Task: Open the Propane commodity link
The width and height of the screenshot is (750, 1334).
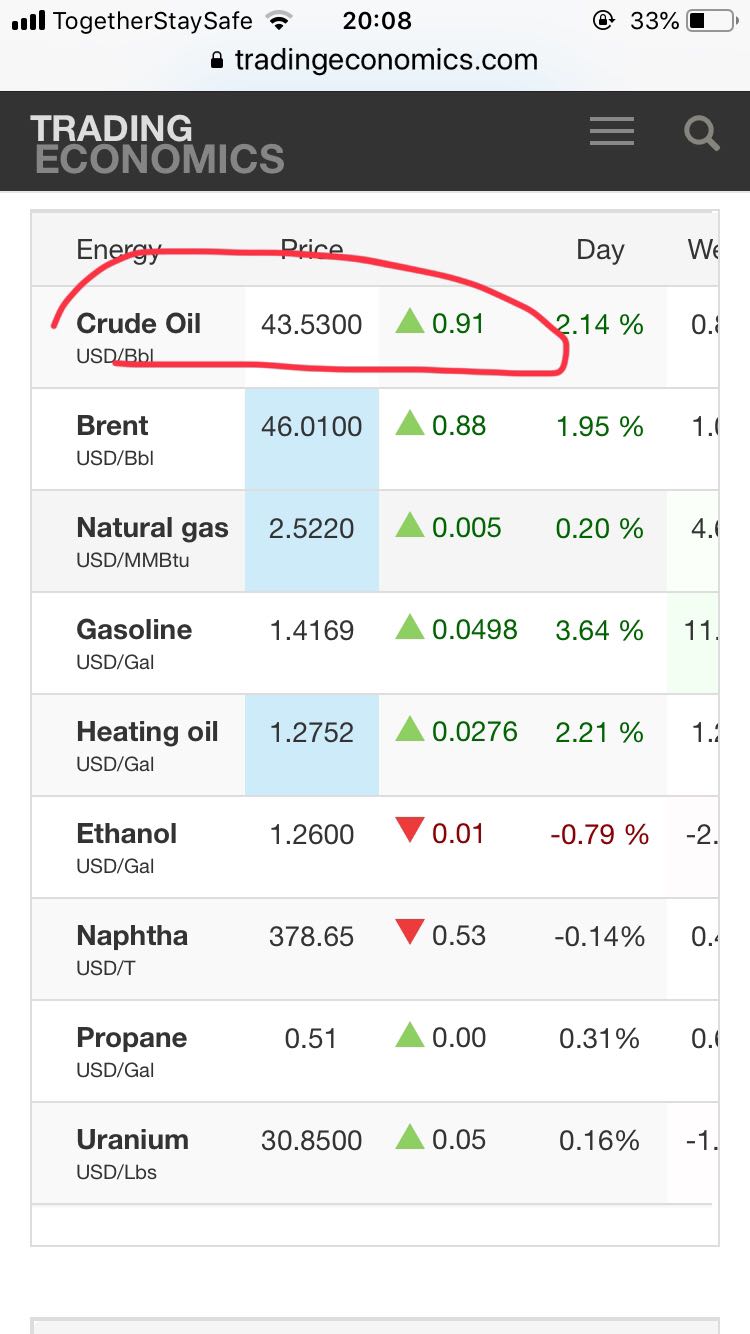Action: 131,1038
